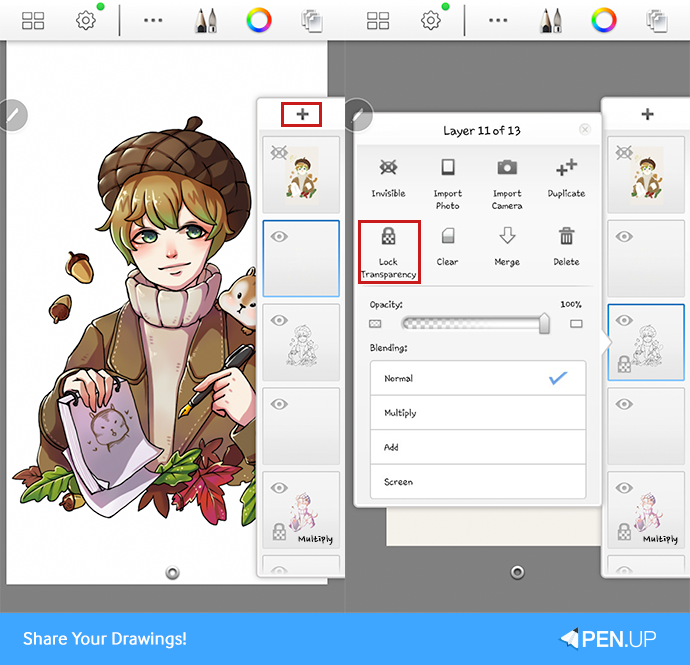The height and width of the screenshot is (665, 690).
Task: Select top character thumbnail in left panel
Action: click(x=302, y=176)
